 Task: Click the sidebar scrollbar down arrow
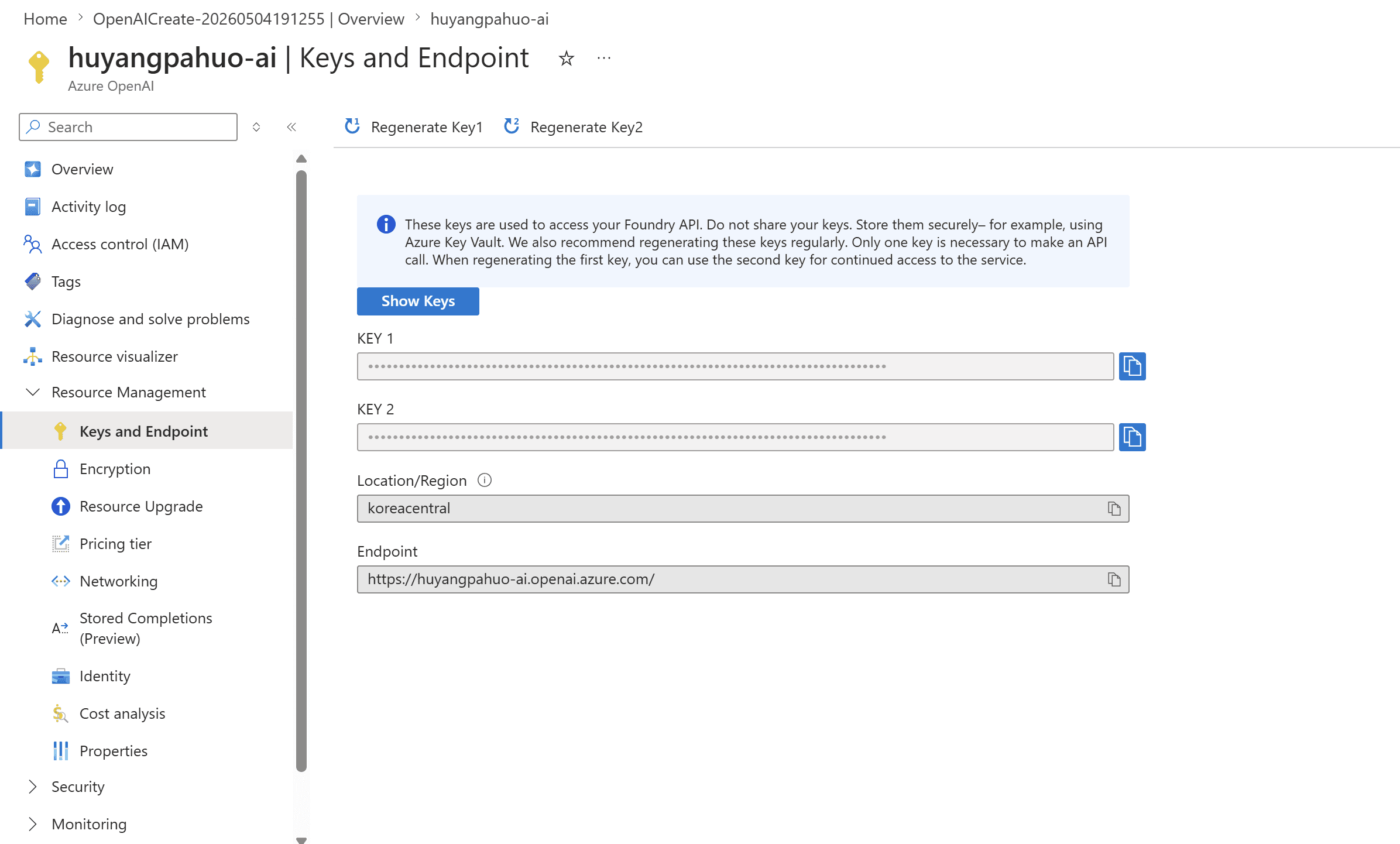coord(301,840)
